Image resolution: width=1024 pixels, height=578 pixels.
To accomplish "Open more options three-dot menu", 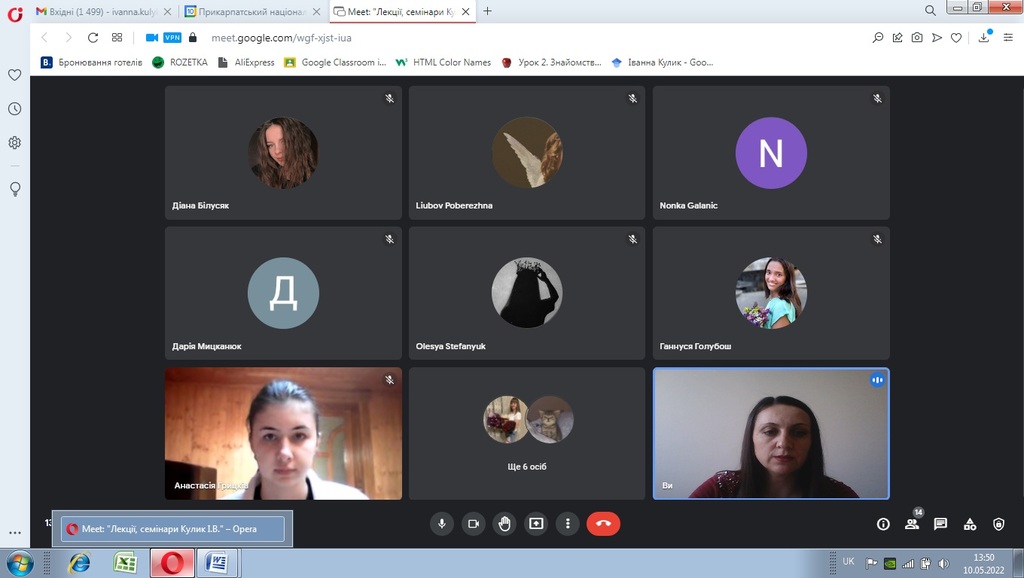I will [x=568, y=523].
